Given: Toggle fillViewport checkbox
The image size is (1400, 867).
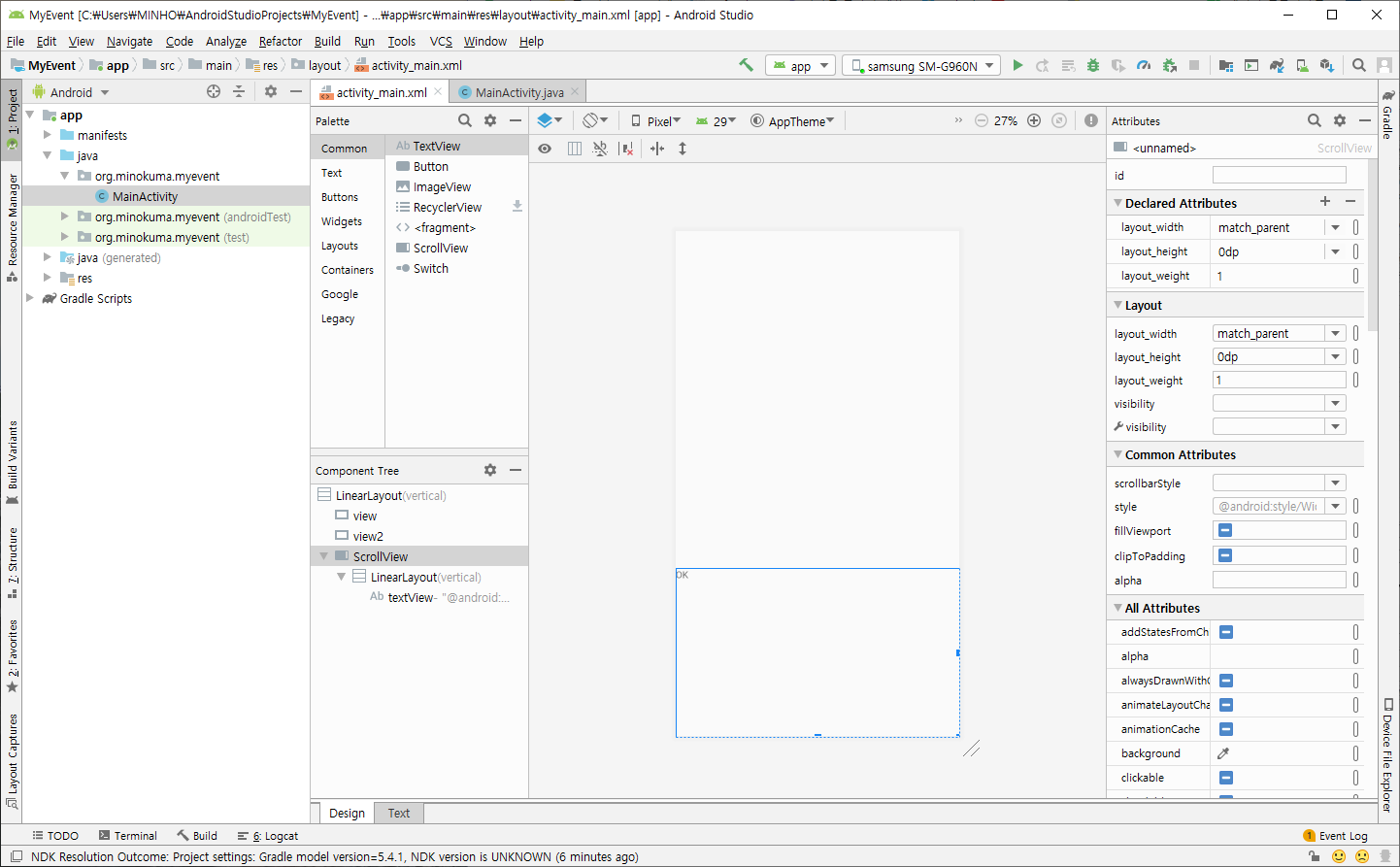Looking at the screenshot, I should point(1225,530).
